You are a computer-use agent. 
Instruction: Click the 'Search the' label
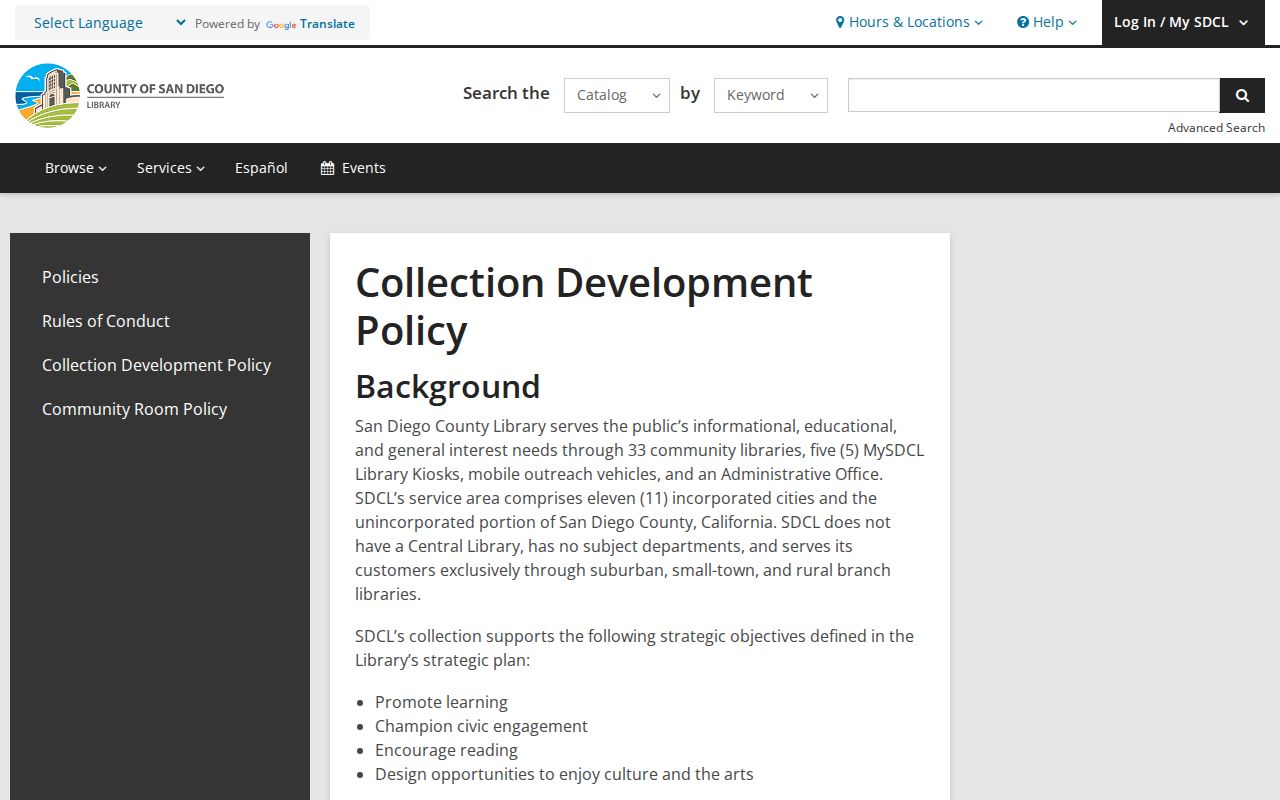click(506, 93)
